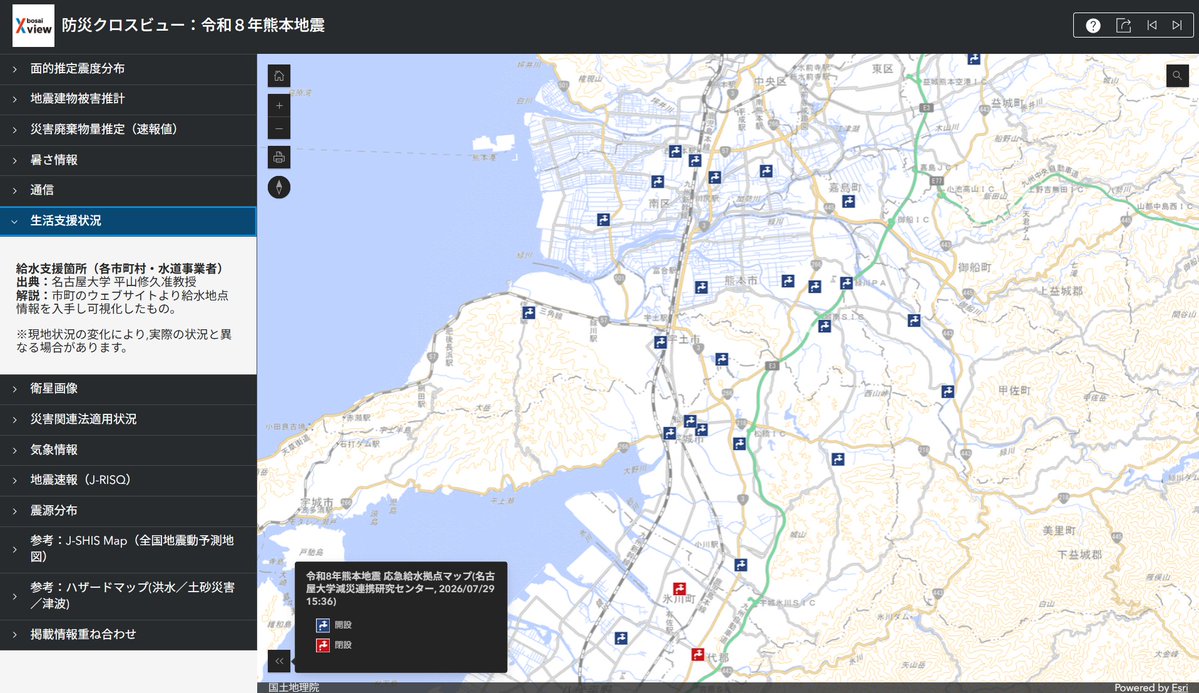1199x693 pixels.
Task: Click the 美里町 label on map
Action: point(1059,530)
